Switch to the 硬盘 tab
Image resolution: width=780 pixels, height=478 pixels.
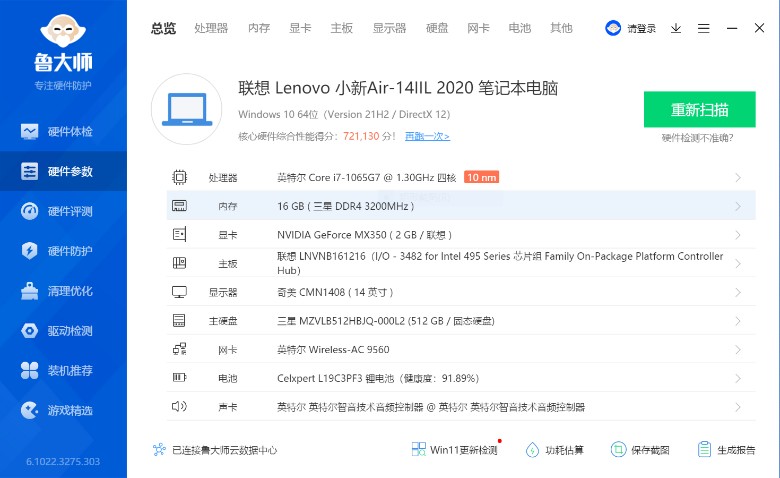point(437,28)
